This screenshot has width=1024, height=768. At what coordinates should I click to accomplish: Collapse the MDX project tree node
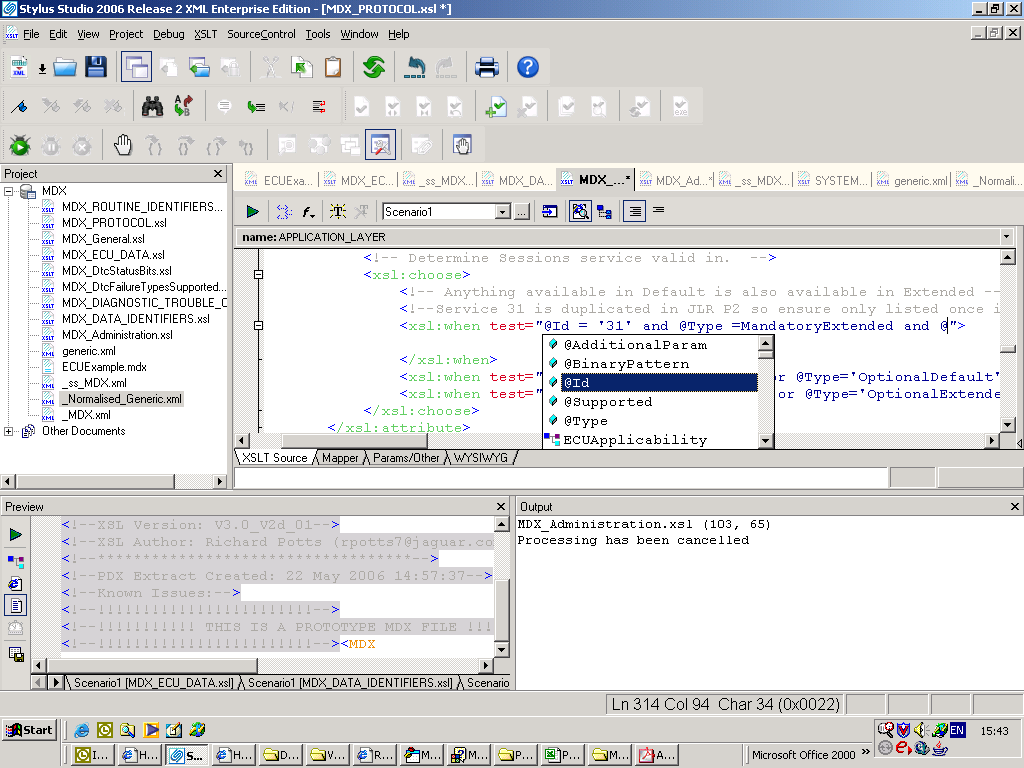(9, 191)
